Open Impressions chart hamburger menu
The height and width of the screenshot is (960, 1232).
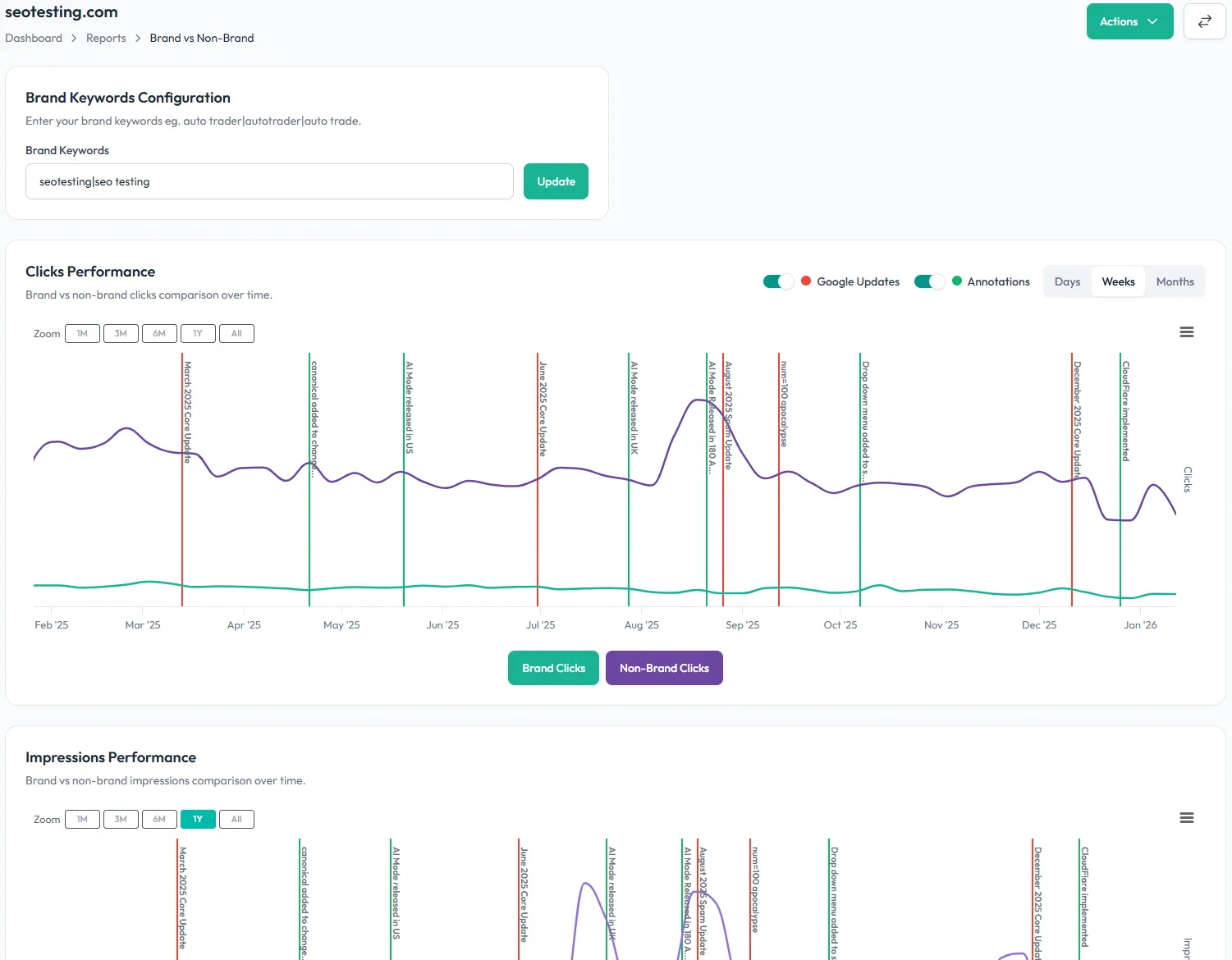point(1186,818)
